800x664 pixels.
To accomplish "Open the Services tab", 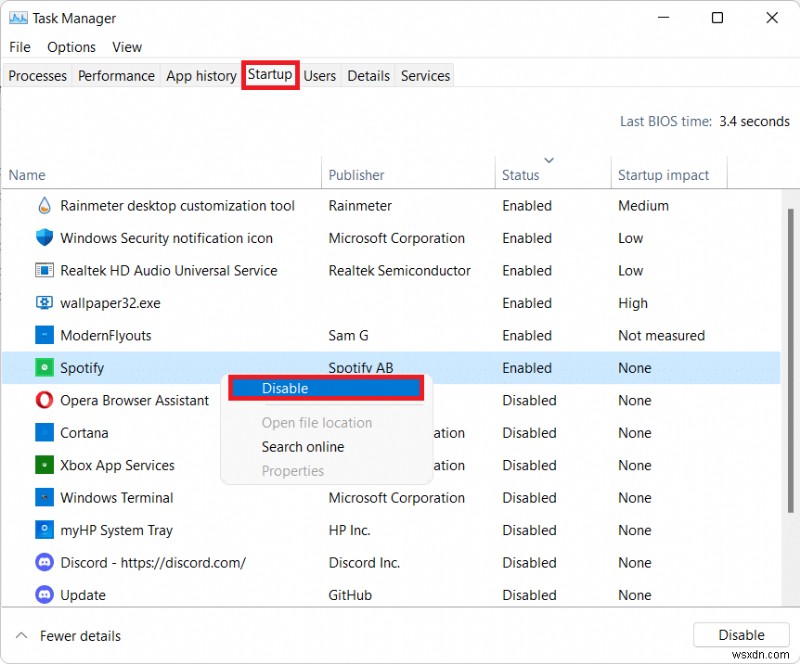I will pyautogui.click(x=425, y=76).
